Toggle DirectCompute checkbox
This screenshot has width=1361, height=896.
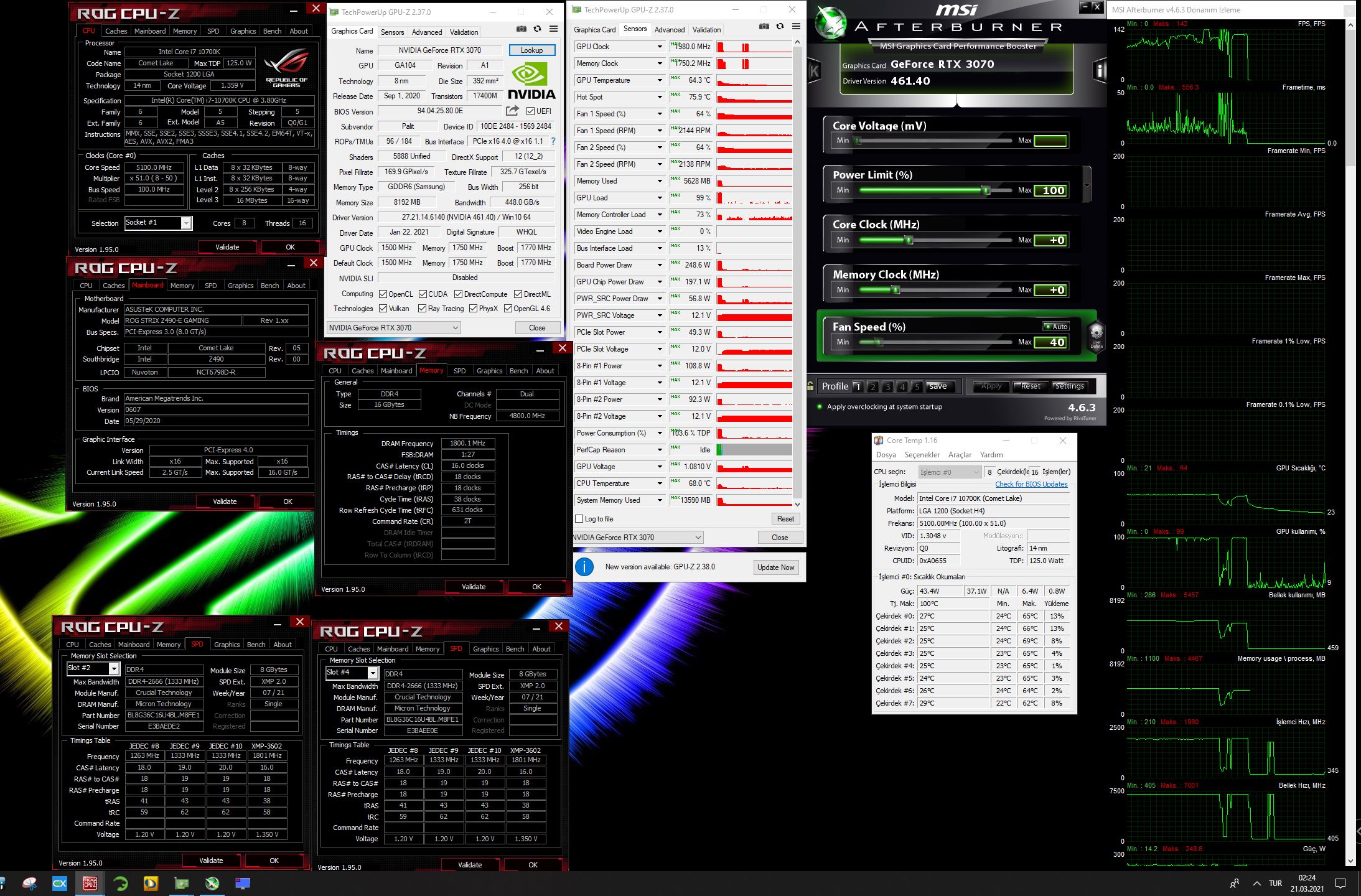(459, 294)
